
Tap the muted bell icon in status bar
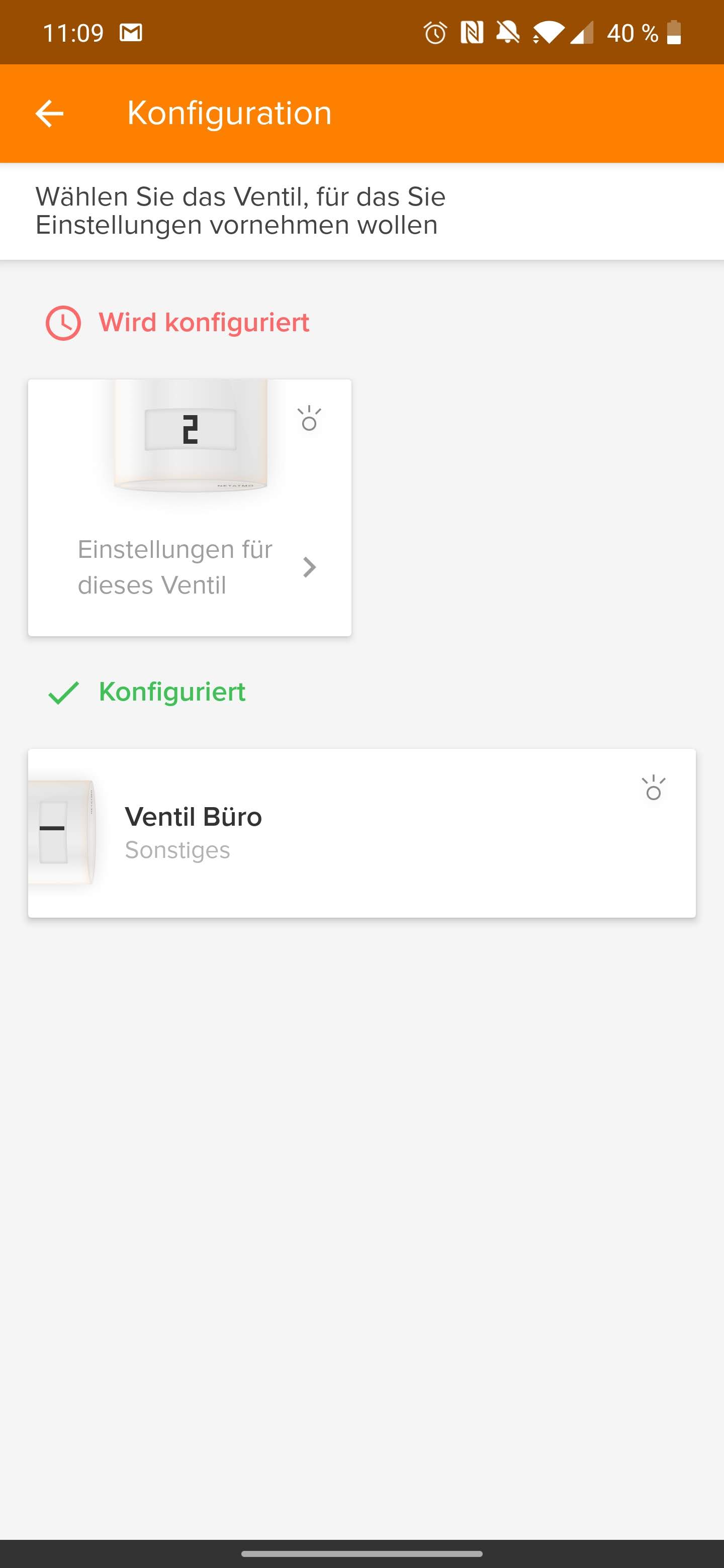(508, 33)
